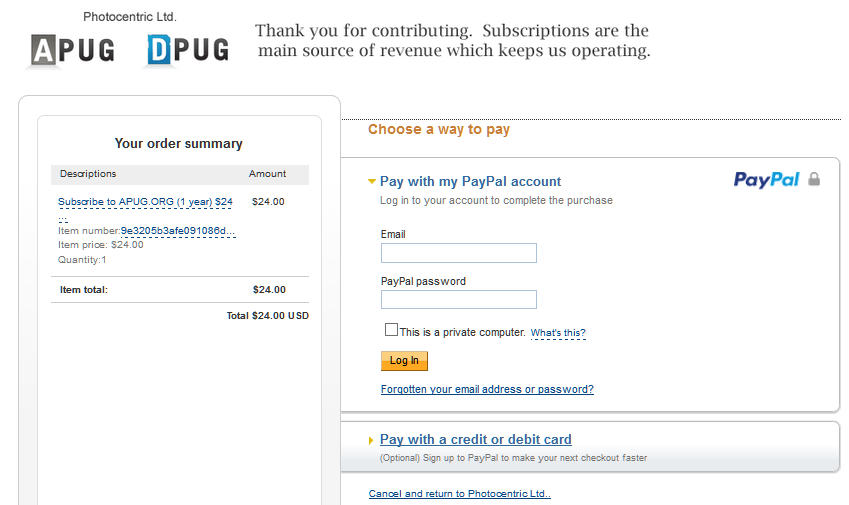
Task: Expand the credit or debit card arrow
Action: pyautogui.click(x=372, y=440)
